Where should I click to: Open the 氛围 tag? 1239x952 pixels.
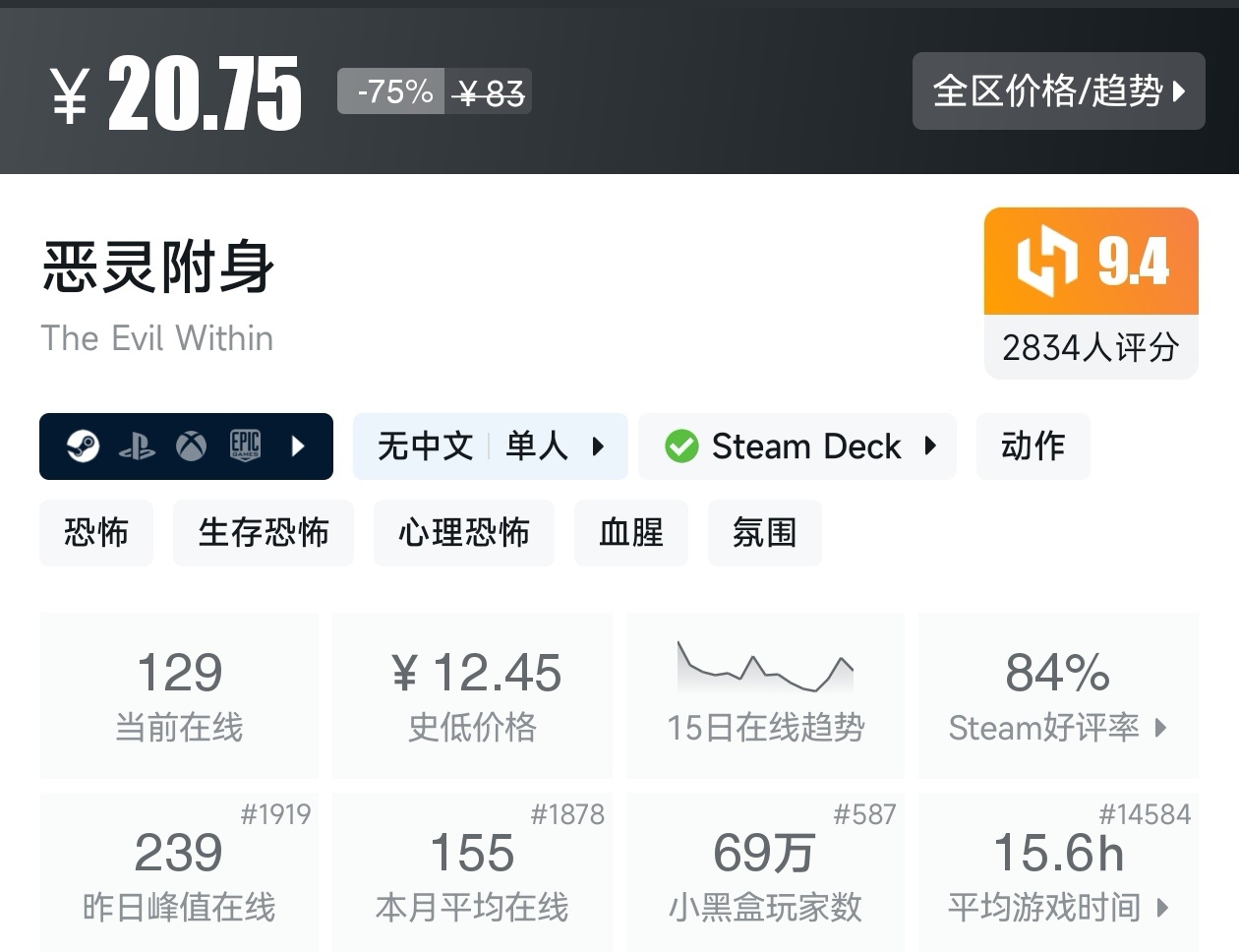click(x=764, y=533)
